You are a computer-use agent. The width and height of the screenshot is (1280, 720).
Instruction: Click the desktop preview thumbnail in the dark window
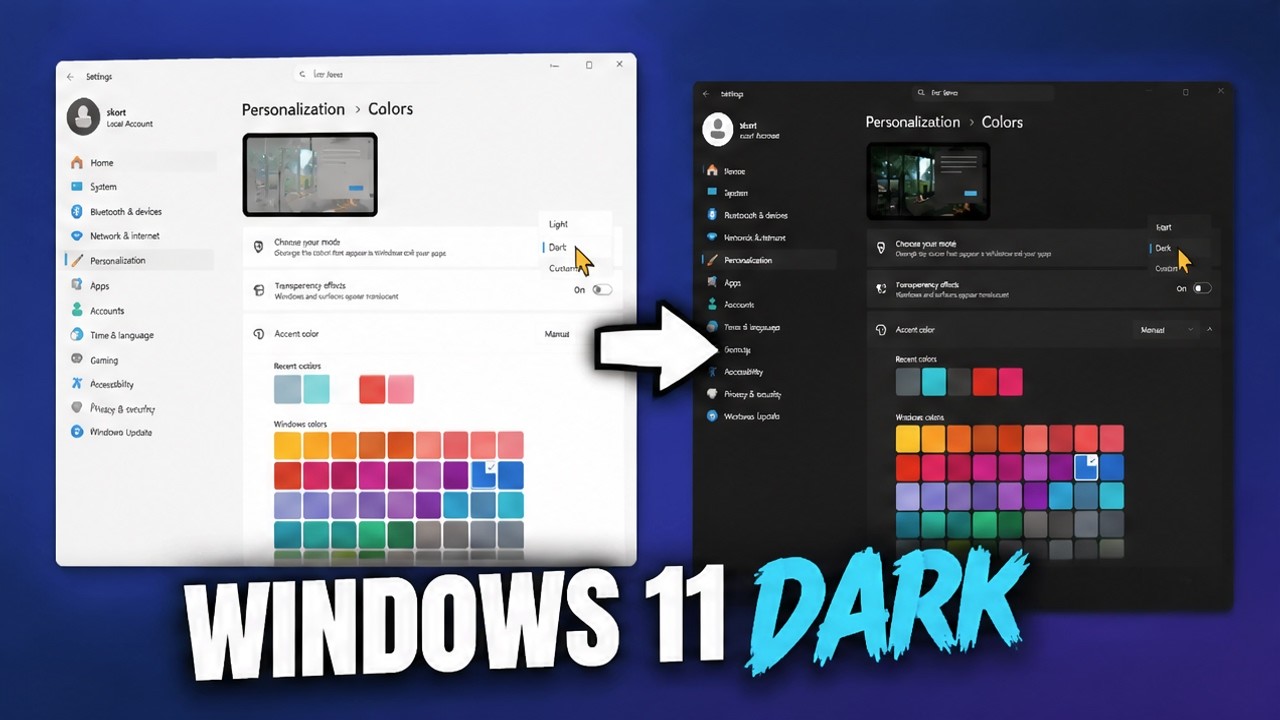coord(928,181)
